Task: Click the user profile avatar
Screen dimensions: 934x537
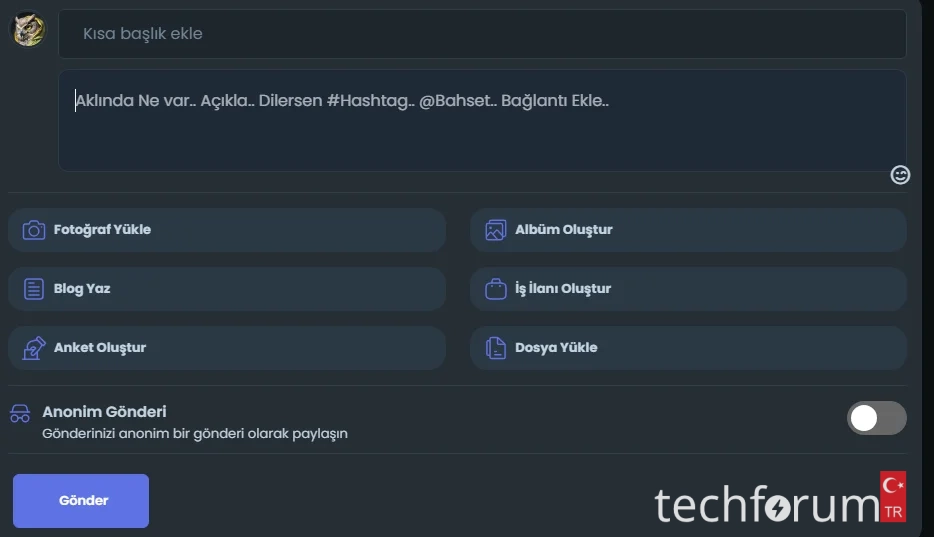Action: pyautogui.click(x=27, y=29)
